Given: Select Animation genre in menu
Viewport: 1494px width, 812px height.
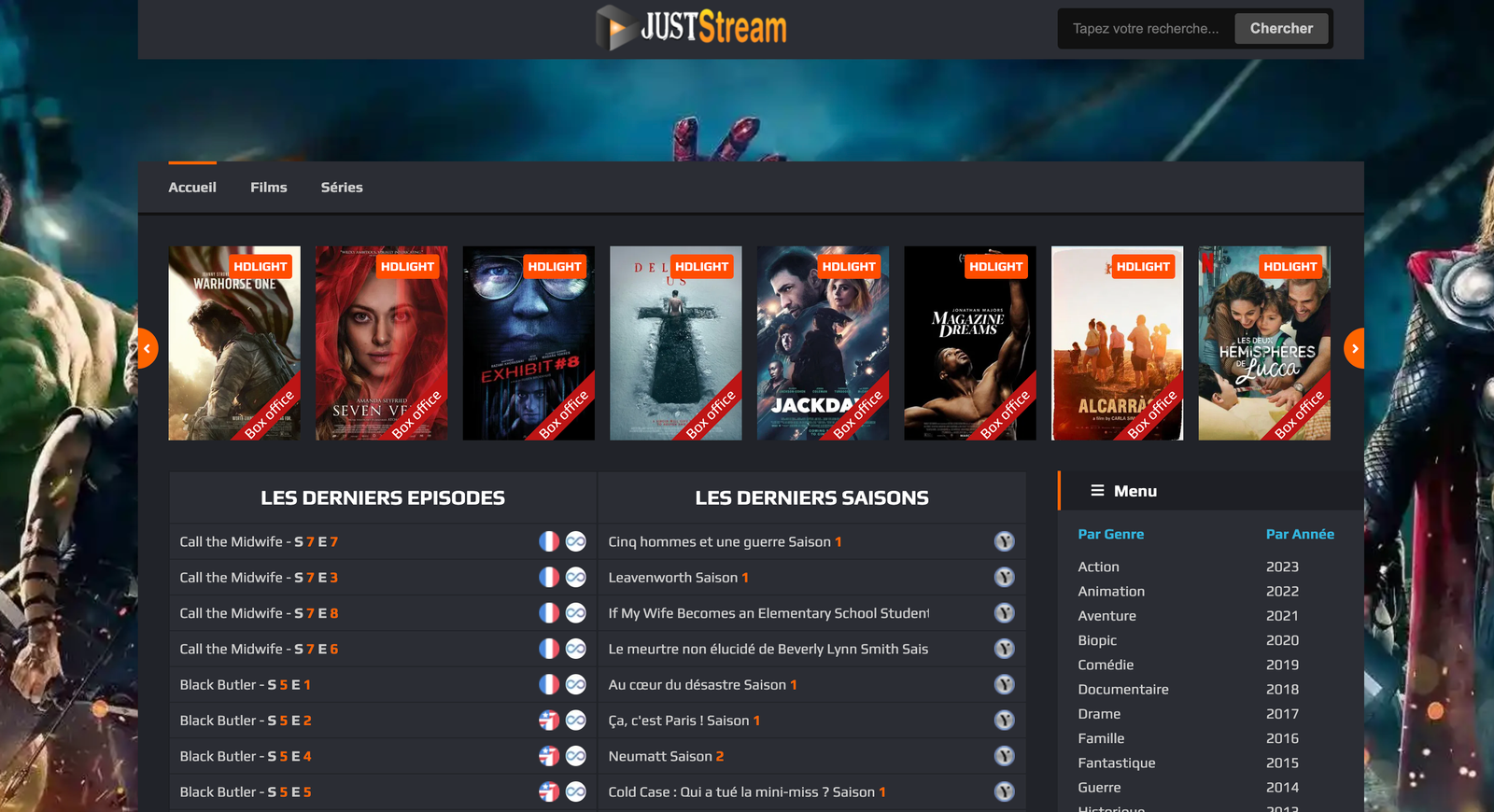Looking at the screenshot, I should [x=1111, y=591].
